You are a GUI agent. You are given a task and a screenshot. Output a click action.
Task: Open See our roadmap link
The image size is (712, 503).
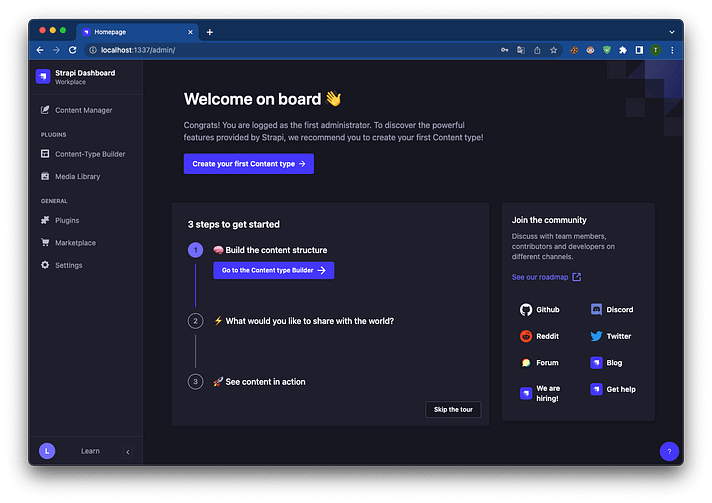click(546, 277)
